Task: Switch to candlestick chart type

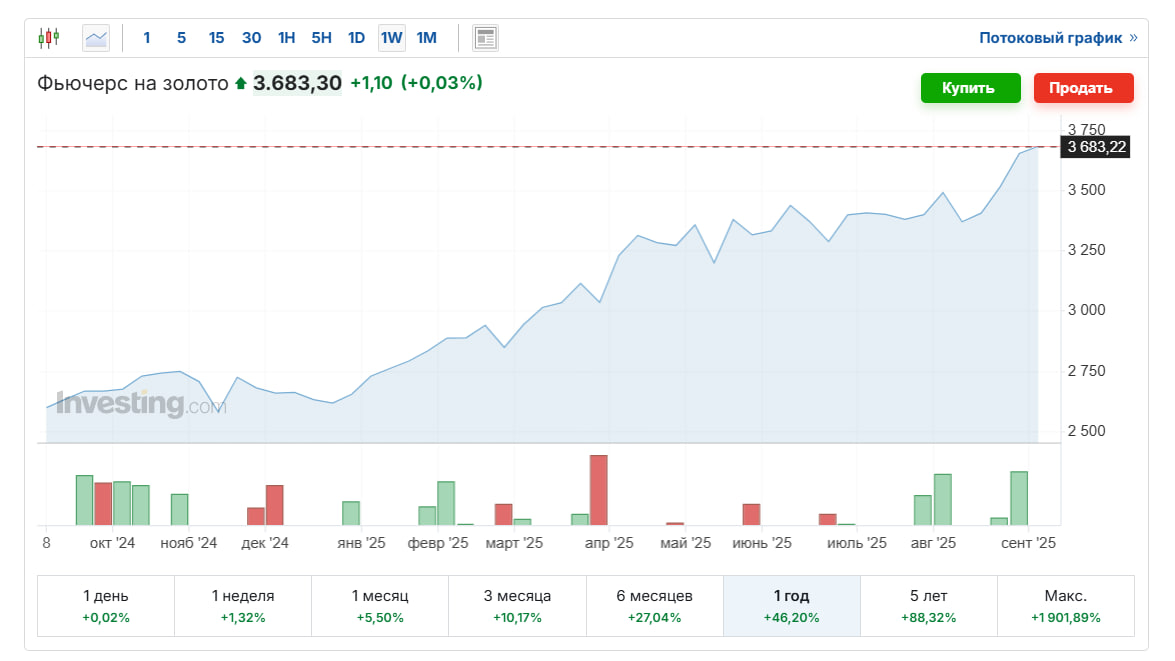Action: [48, 38]
